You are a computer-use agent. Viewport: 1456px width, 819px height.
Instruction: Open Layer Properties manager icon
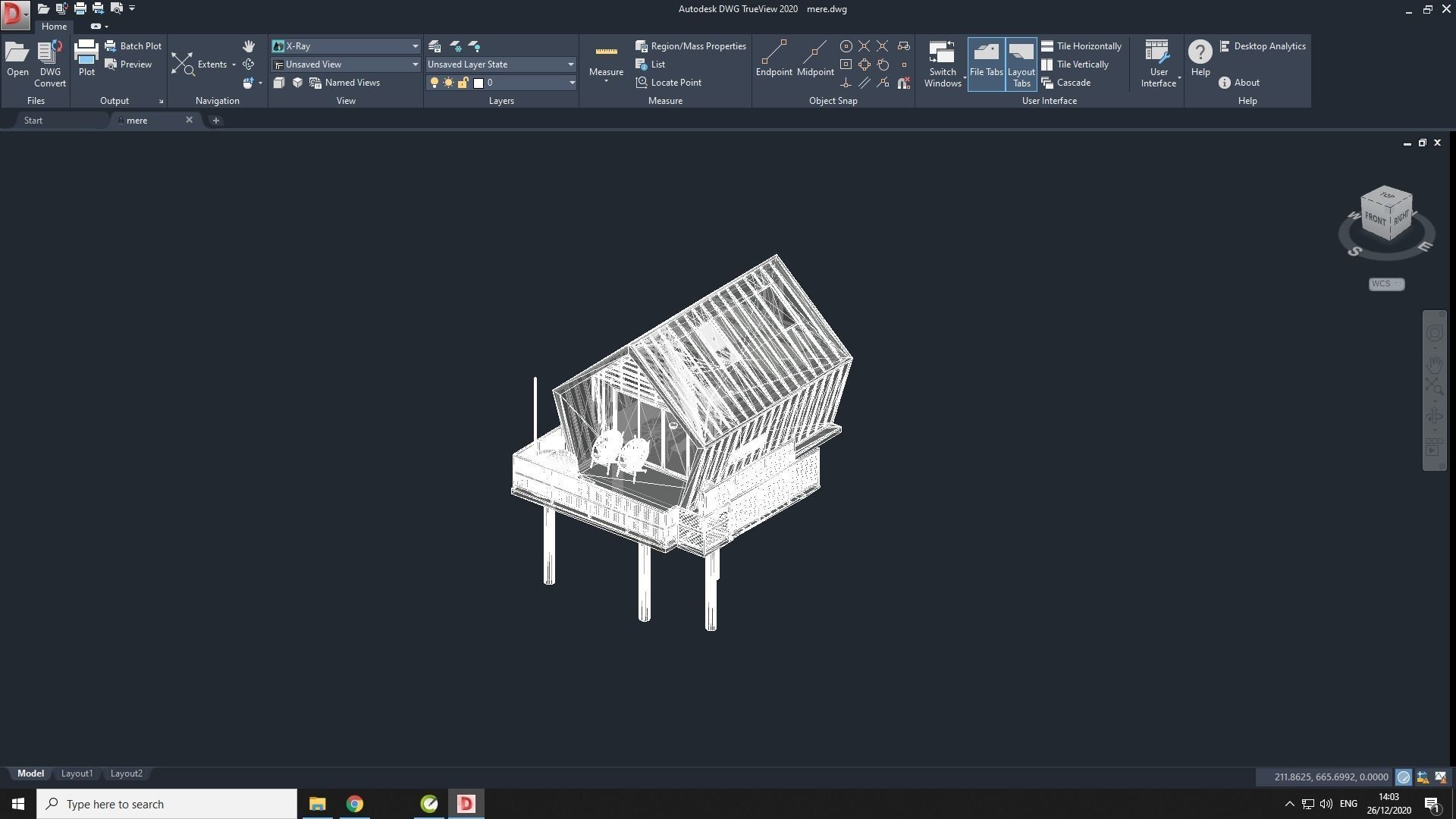point(435,46)
